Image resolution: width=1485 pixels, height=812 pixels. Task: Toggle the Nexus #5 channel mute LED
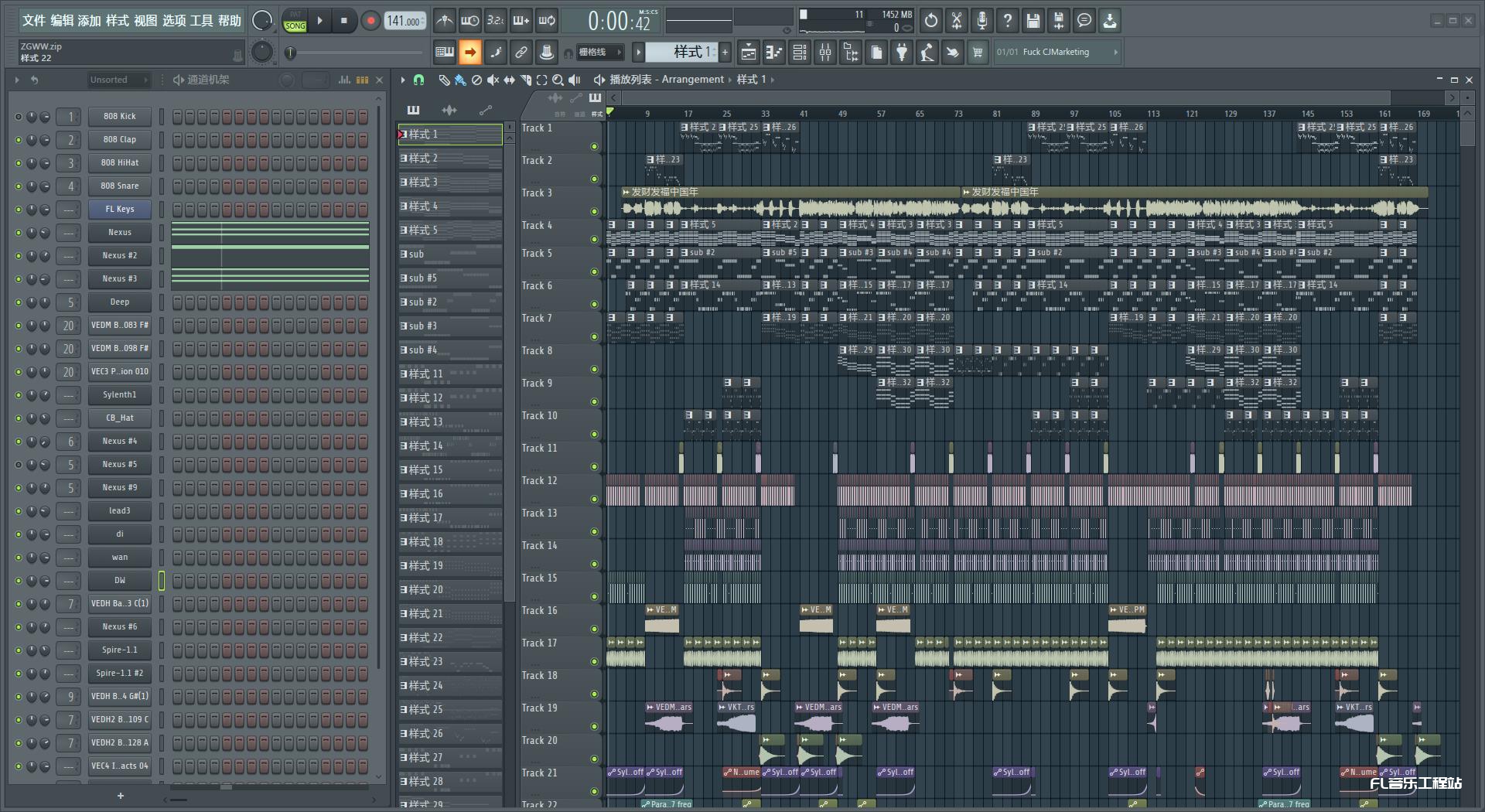click(18, 465)
